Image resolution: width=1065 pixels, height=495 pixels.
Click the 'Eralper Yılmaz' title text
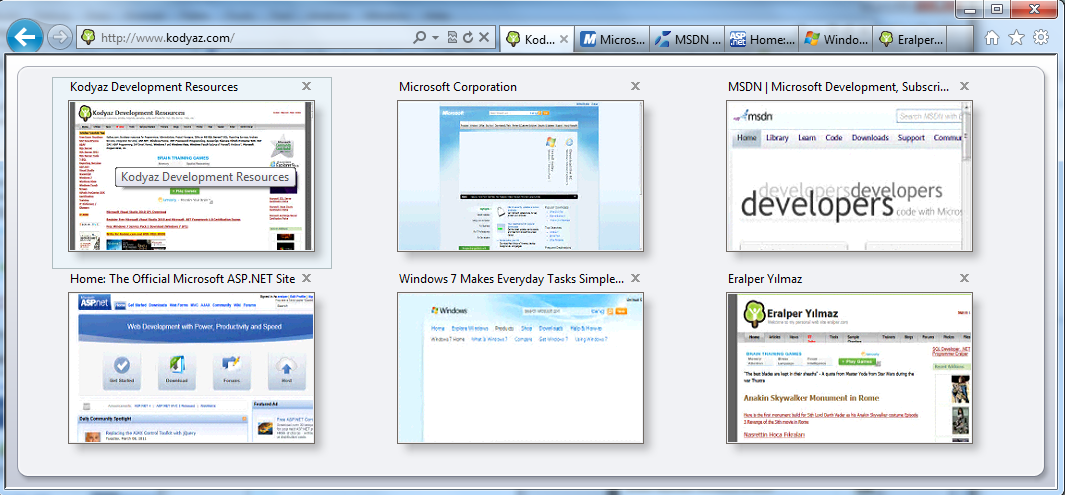tap(765, 278)
